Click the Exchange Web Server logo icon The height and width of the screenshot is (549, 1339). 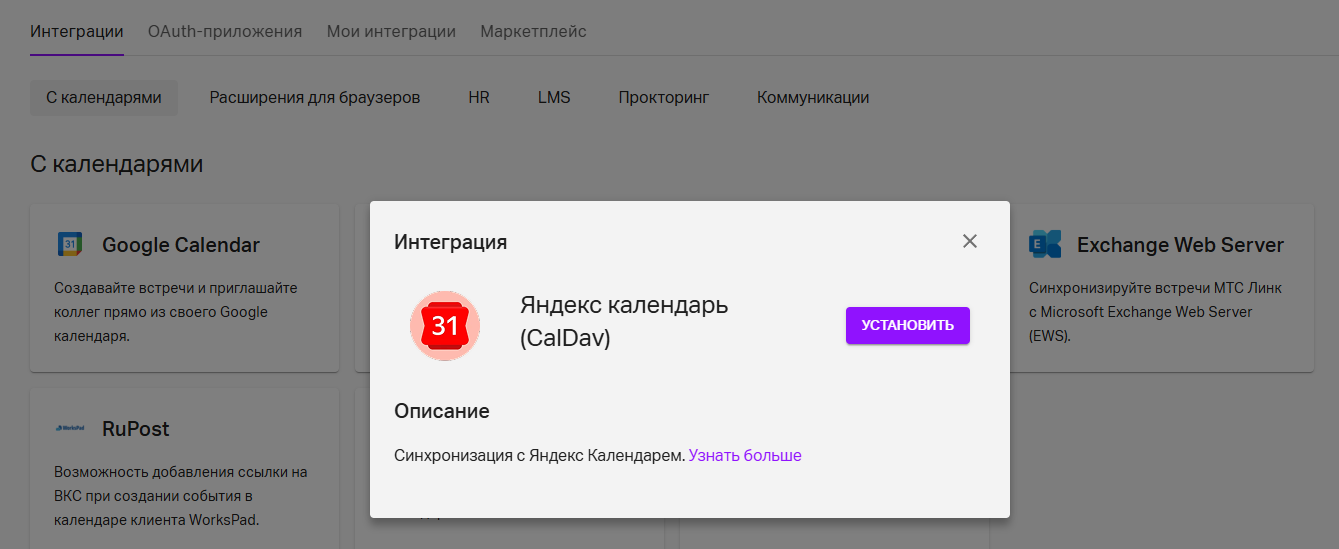tap(1045, 245)
